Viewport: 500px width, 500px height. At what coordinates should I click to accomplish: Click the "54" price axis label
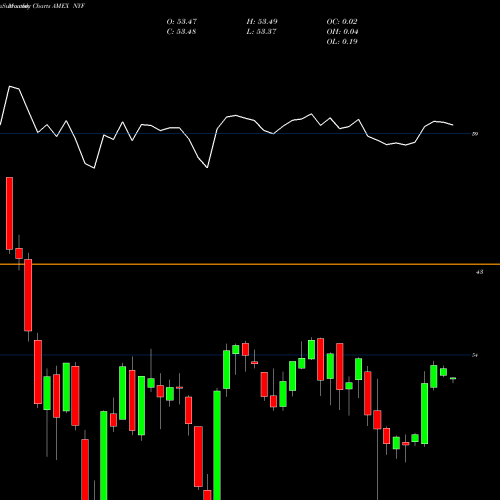(x=475, y=355)
